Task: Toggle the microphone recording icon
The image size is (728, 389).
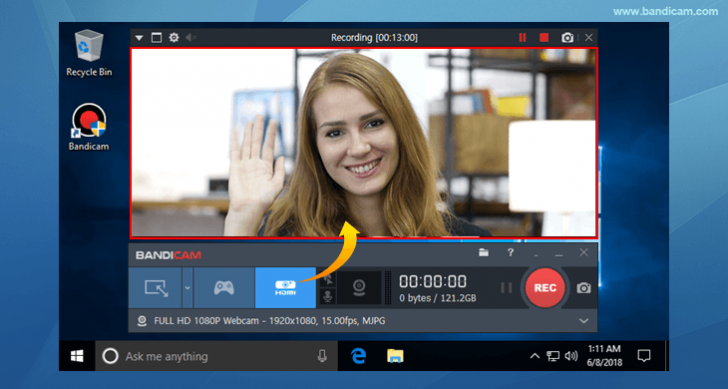Action: [x=327, y=296]
